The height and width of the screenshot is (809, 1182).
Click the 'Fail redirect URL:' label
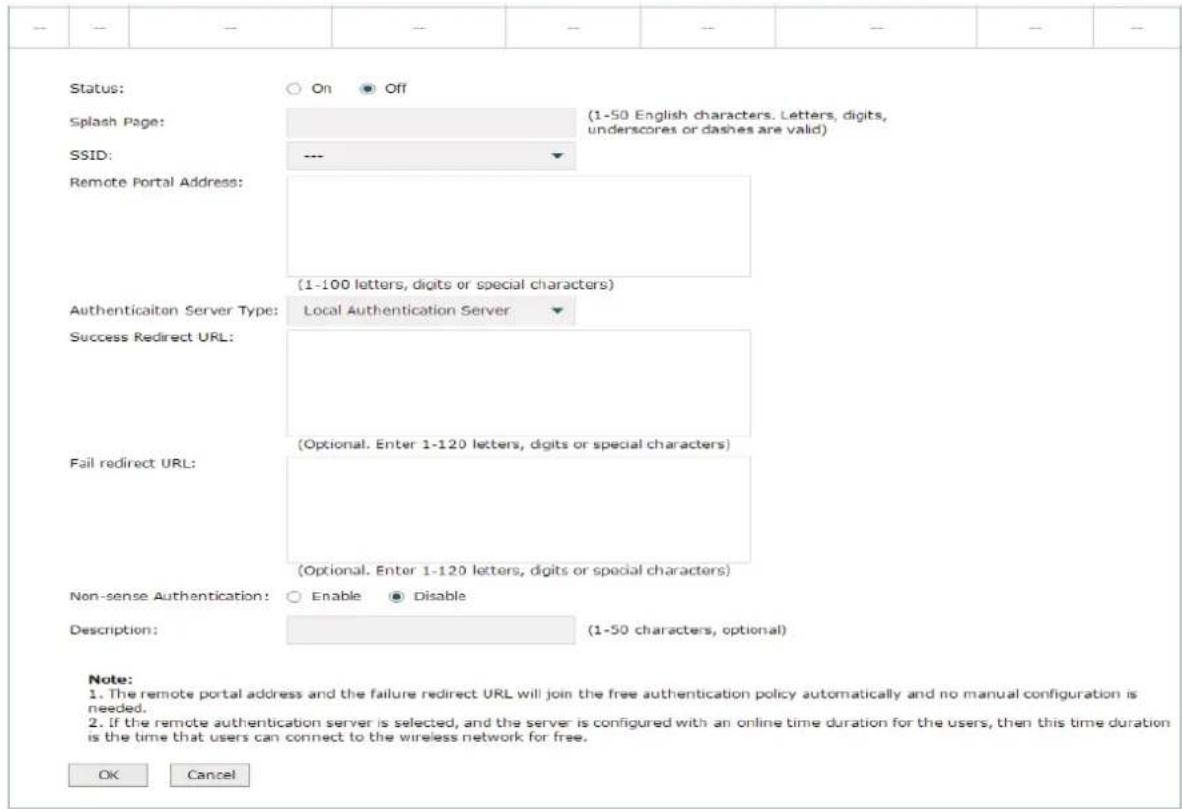coord(133,463)
